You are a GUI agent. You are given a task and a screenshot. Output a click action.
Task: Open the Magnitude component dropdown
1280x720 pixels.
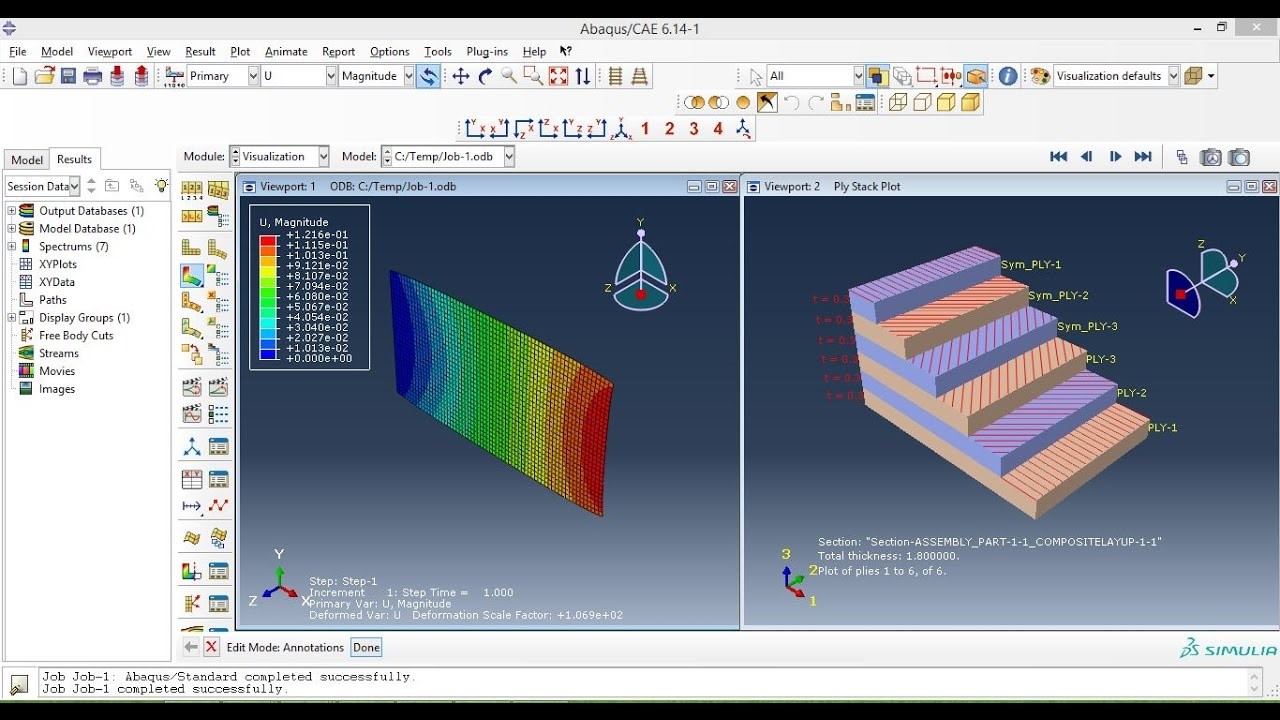click(409, 76)
